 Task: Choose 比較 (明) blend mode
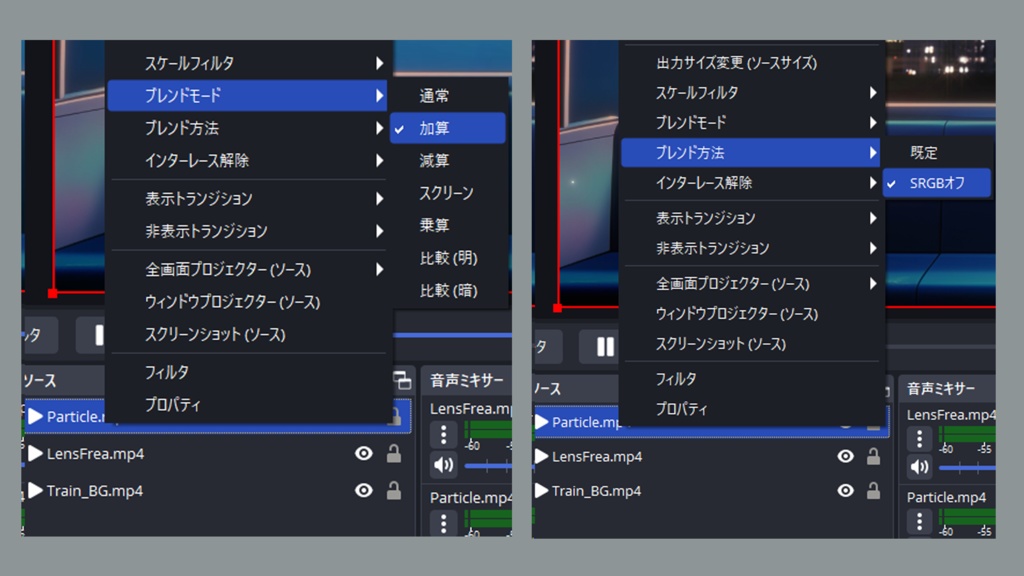(448, 258)
